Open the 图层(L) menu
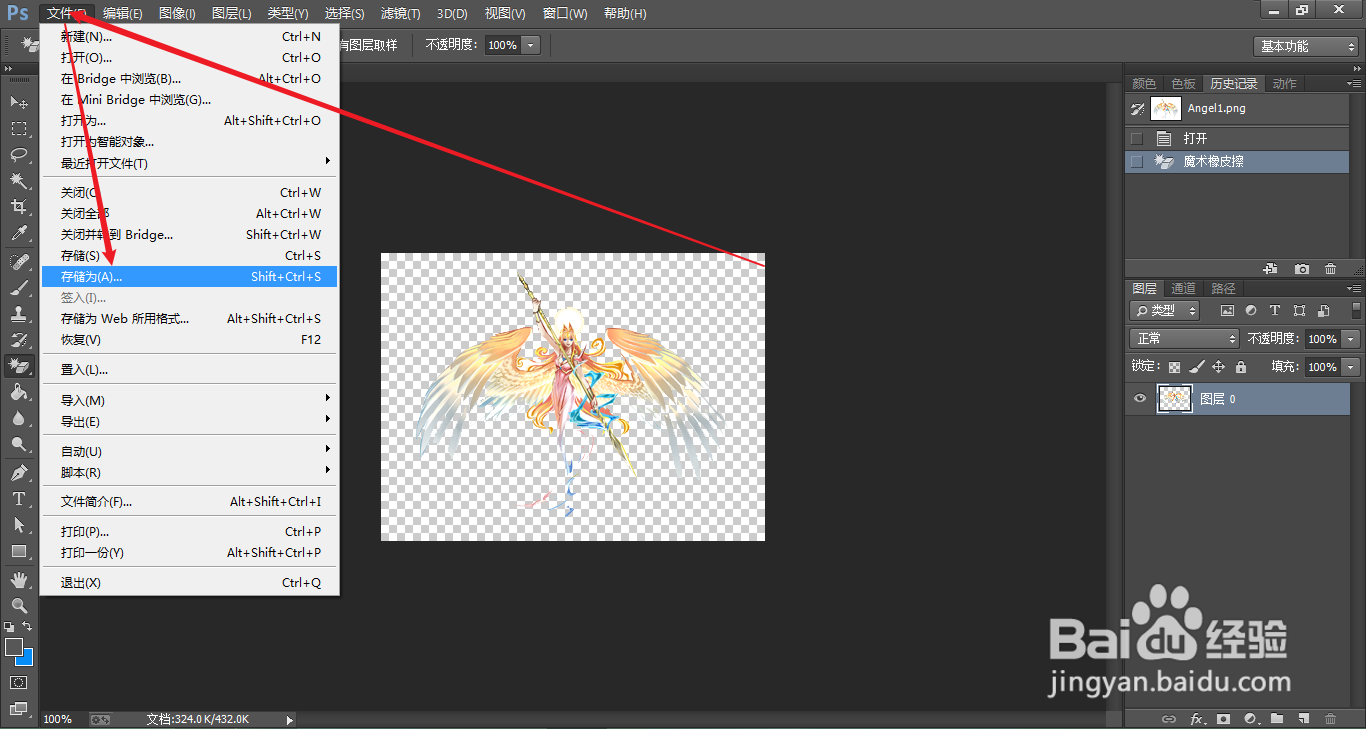This screenshot has width=1366, height=729. 231,14
